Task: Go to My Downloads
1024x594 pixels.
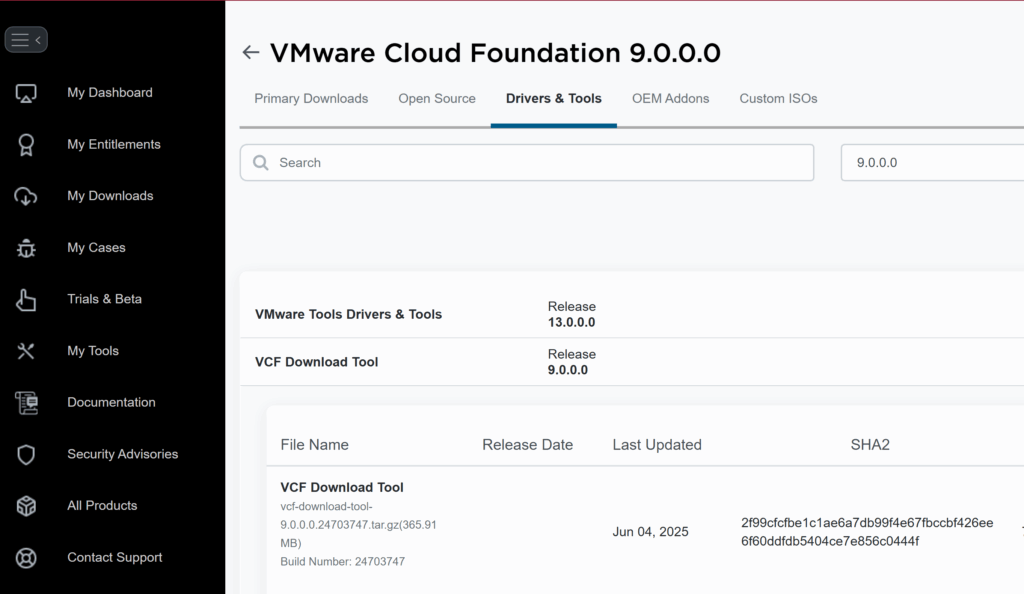Action: (110, 196)
